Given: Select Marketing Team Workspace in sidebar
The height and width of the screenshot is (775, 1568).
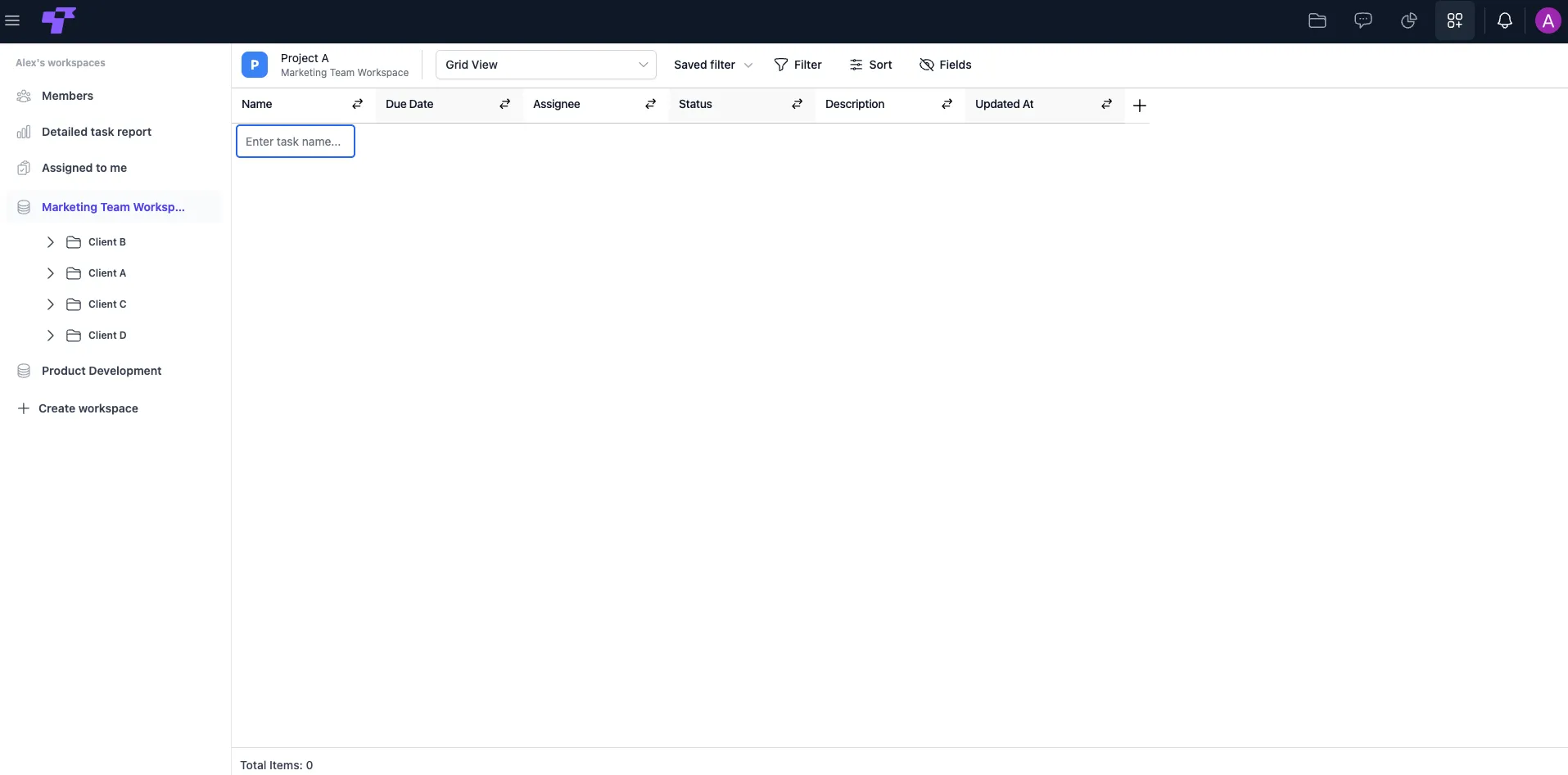Looking at the screenshot, I should [114, 207].
